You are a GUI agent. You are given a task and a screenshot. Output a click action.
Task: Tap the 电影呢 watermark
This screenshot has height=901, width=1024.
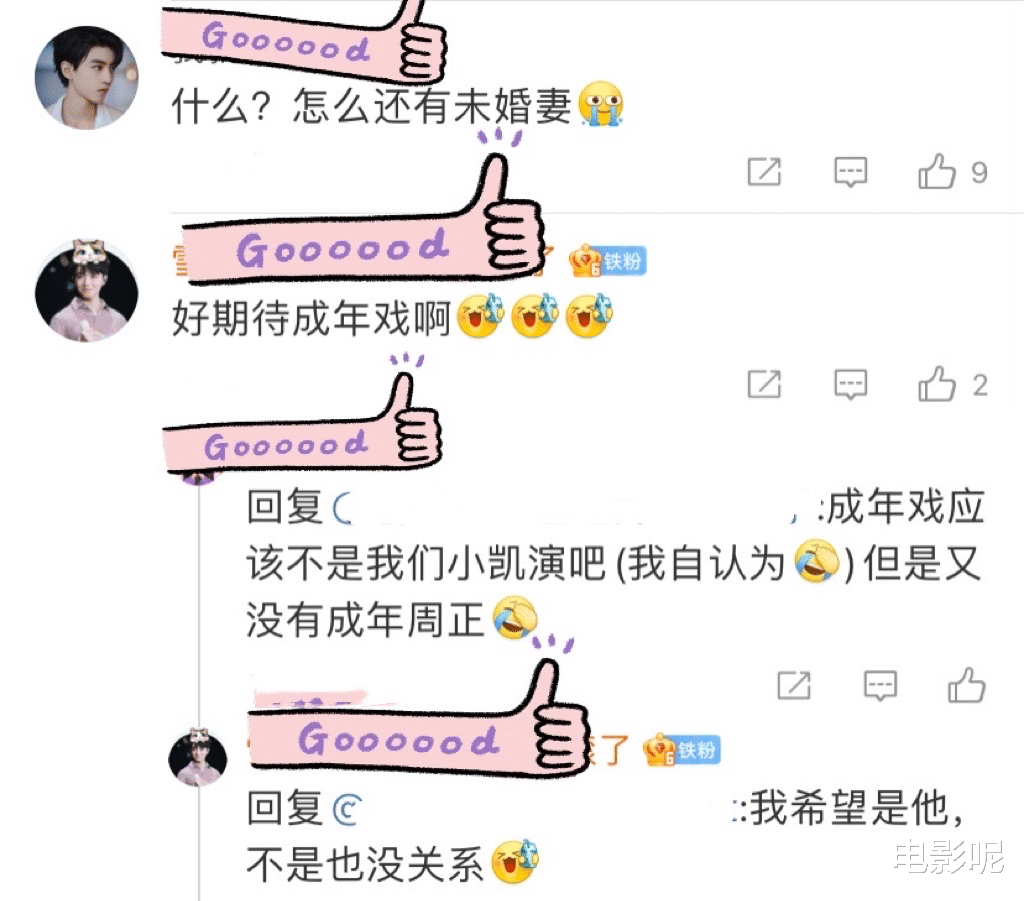pos(948,857)
